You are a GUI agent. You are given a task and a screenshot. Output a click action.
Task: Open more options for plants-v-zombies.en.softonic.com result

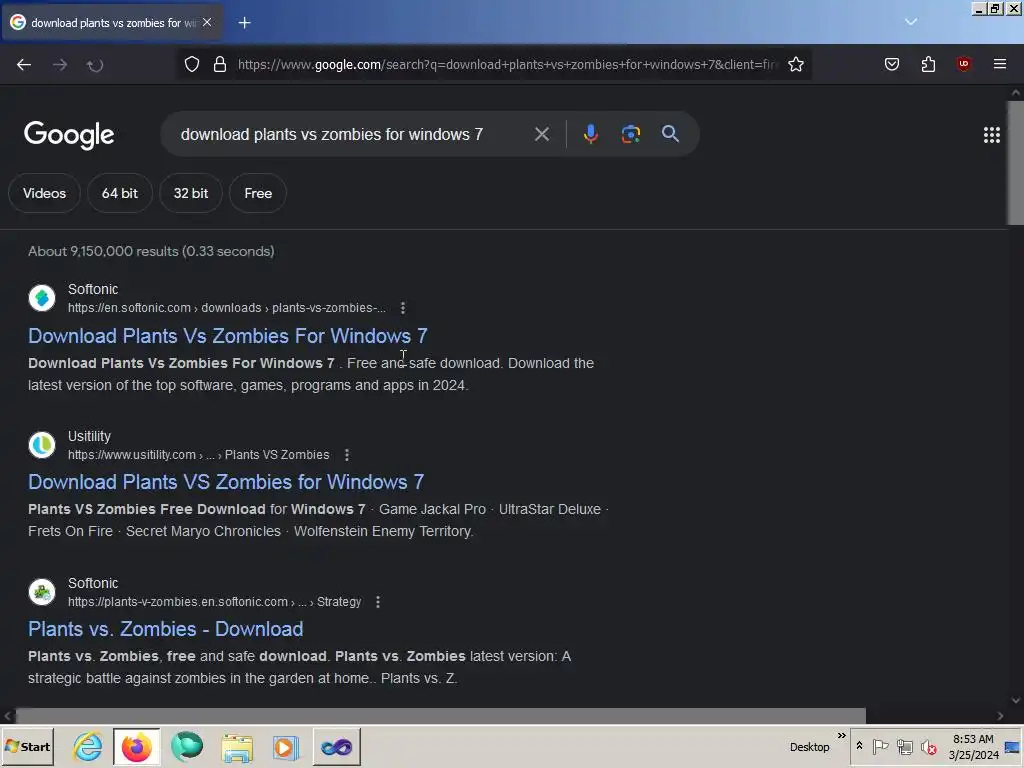tap(378, 602)
